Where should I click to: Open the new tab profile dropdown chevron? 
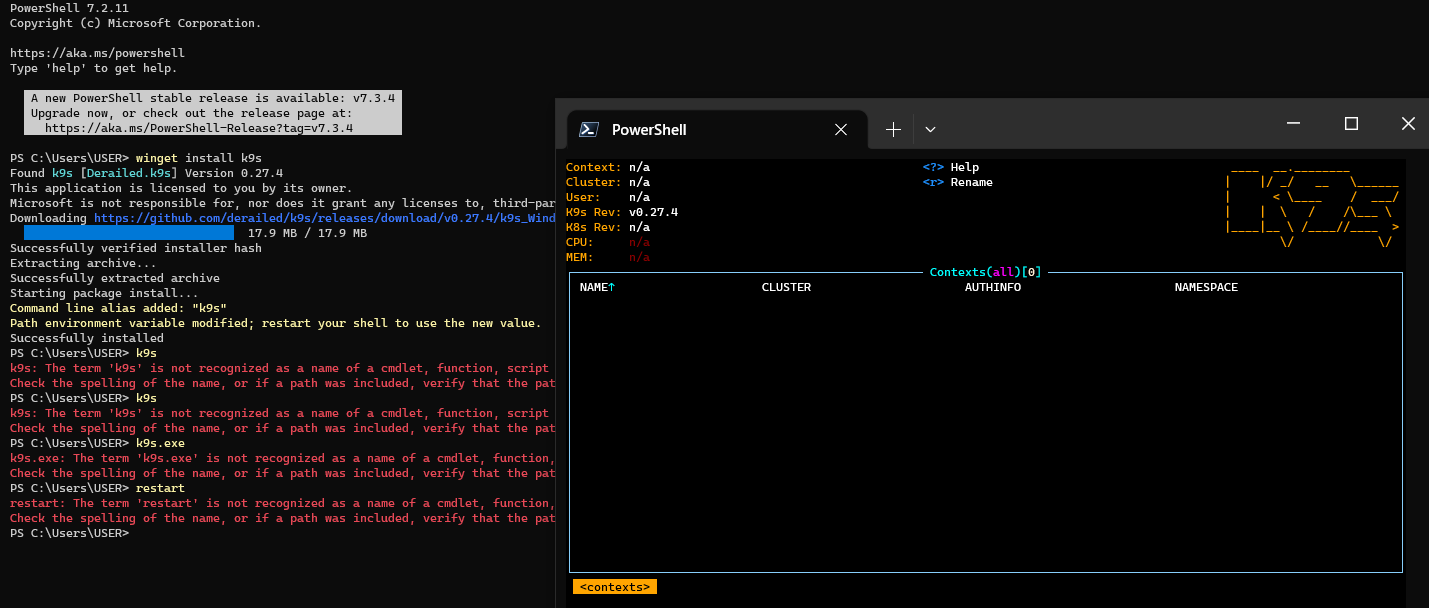click(930, 129)
